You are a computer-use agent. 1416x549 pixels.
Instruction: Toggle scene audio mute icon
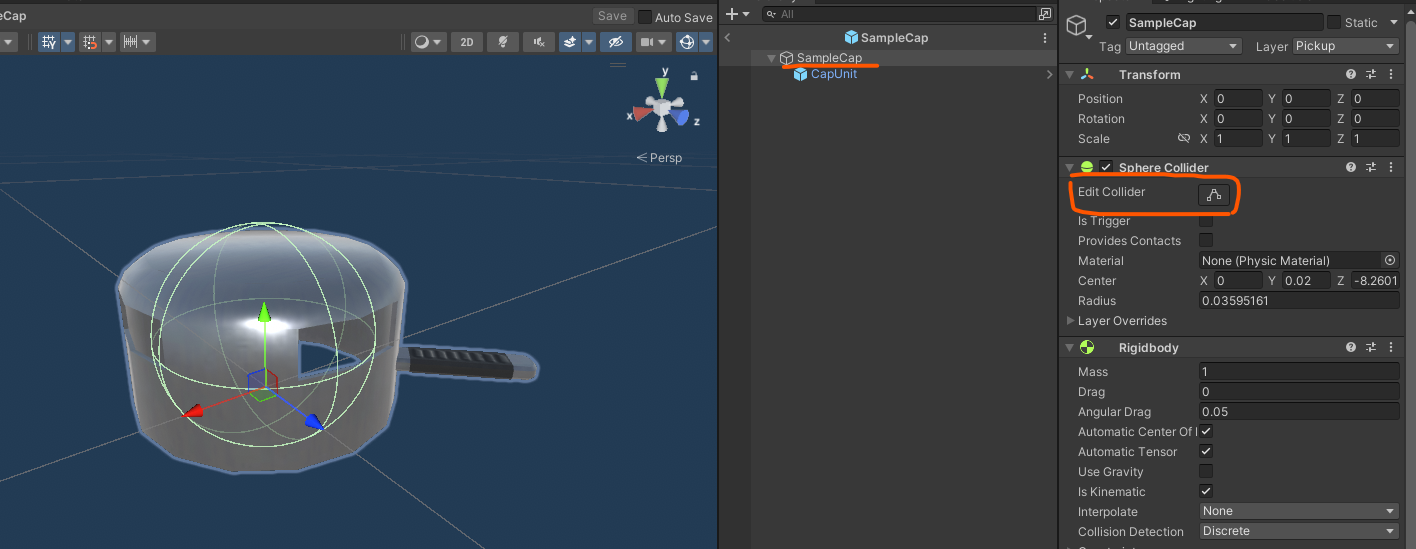pos(539,42)
